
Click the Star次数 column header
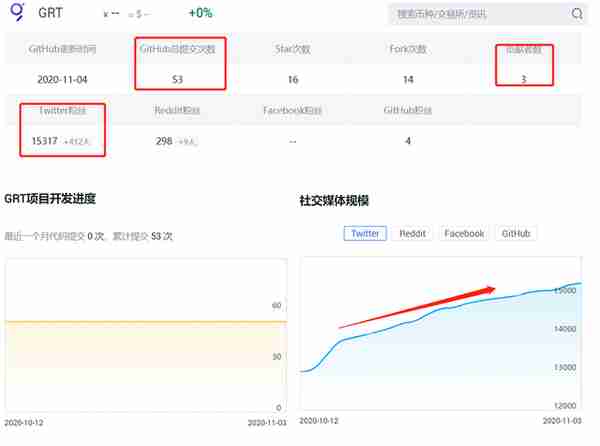[x=293, y=49]
